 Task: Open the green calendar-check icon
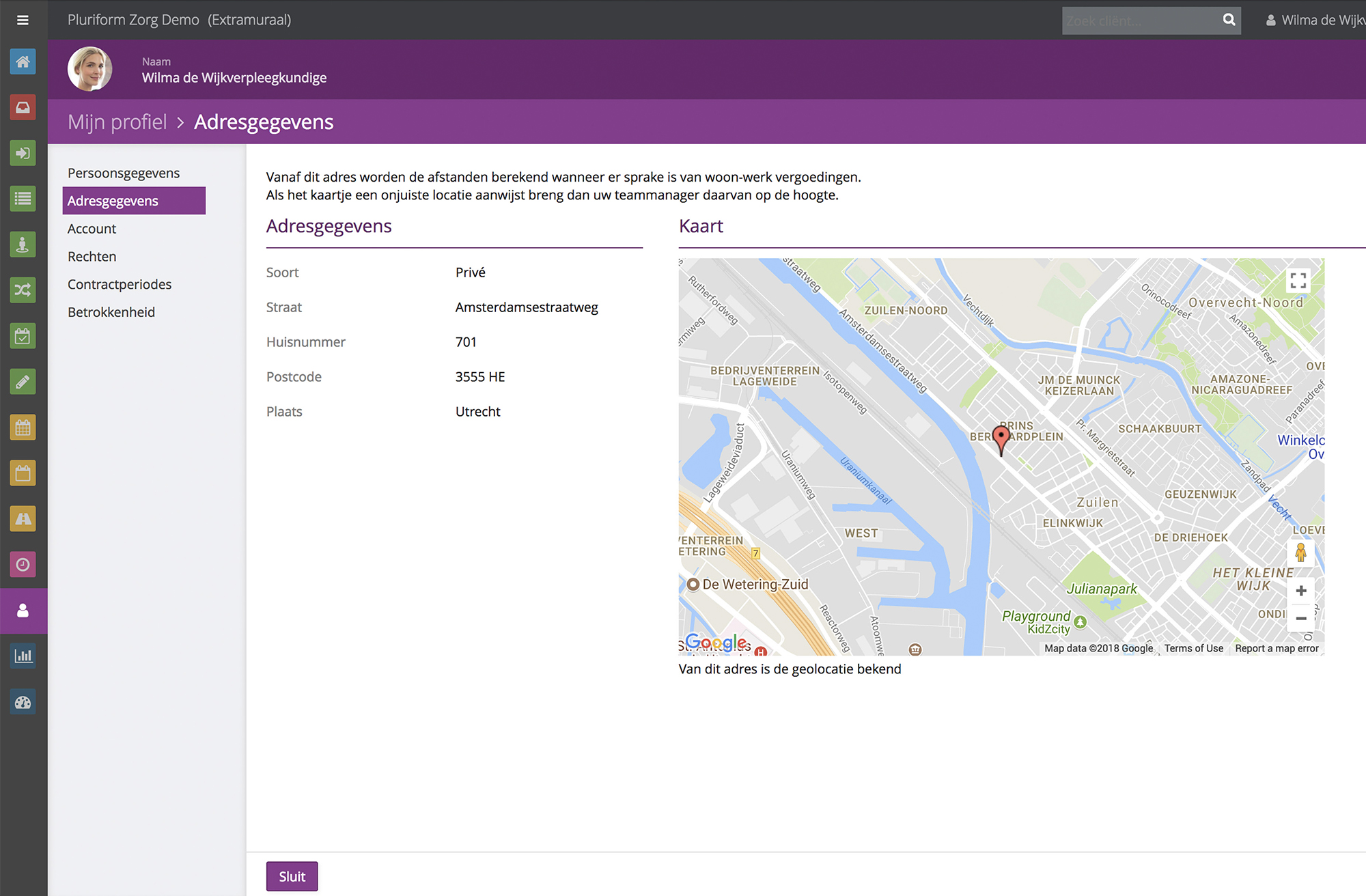pyautogui.click(x=23, y=336)
